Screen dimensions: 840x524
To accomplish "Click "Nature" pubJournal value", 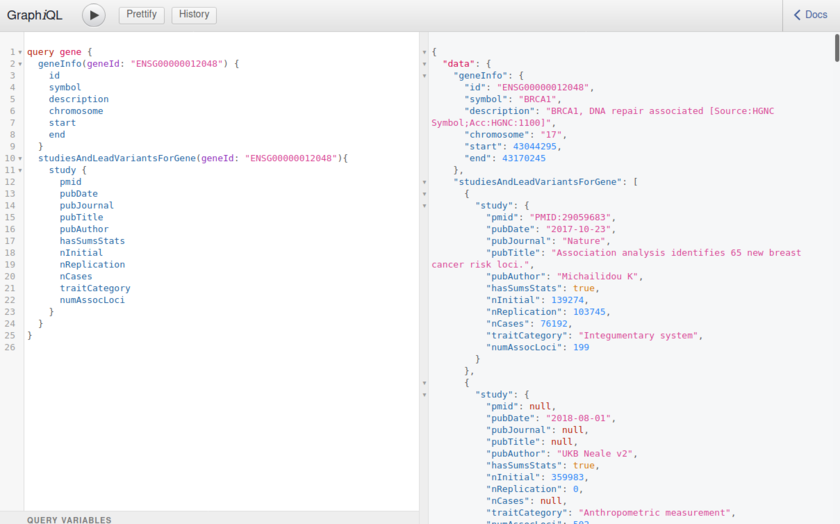I will pos(584,241).
